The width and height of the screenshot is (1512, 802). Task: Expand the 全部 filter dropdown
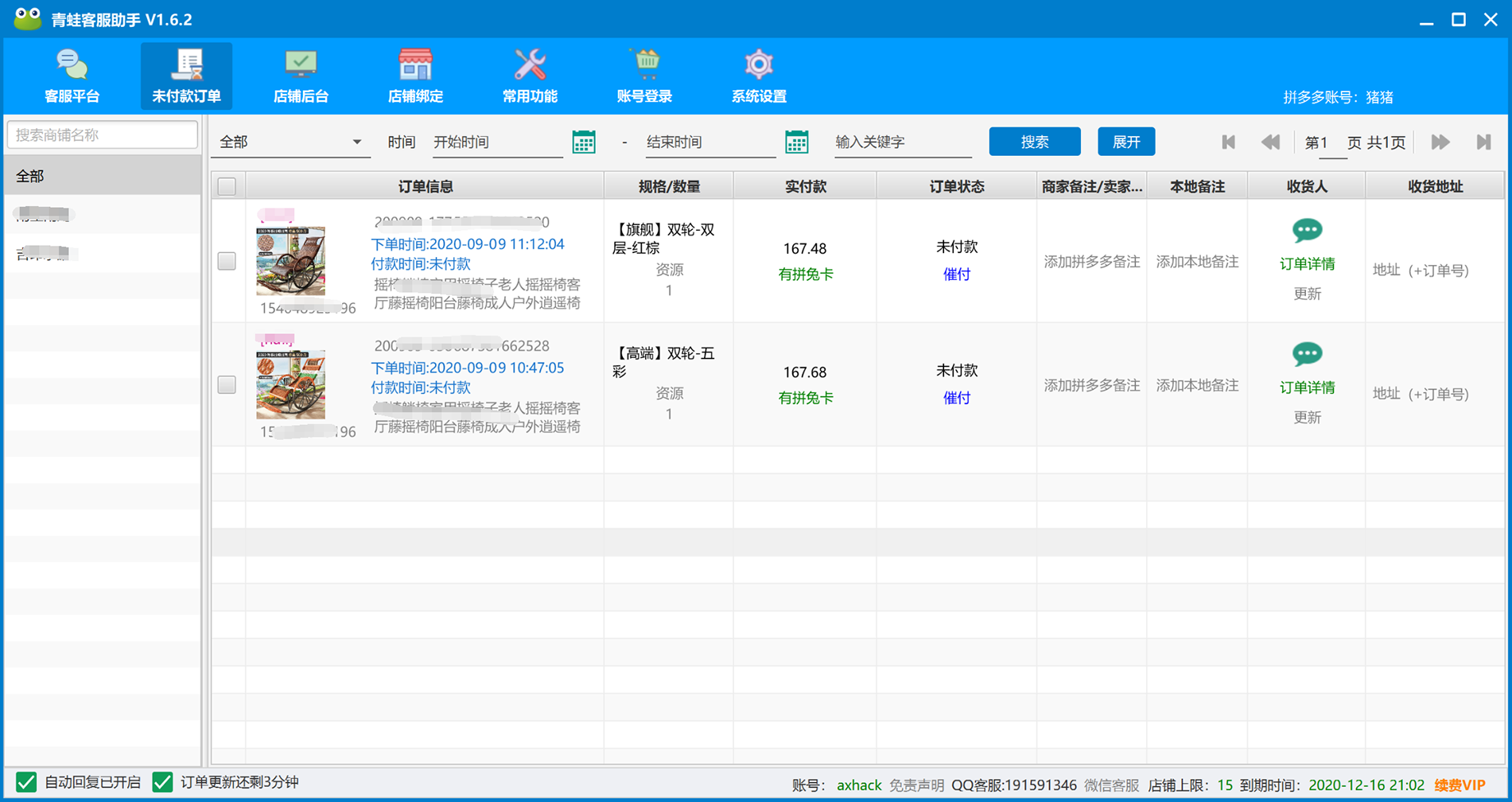(356, 142)
